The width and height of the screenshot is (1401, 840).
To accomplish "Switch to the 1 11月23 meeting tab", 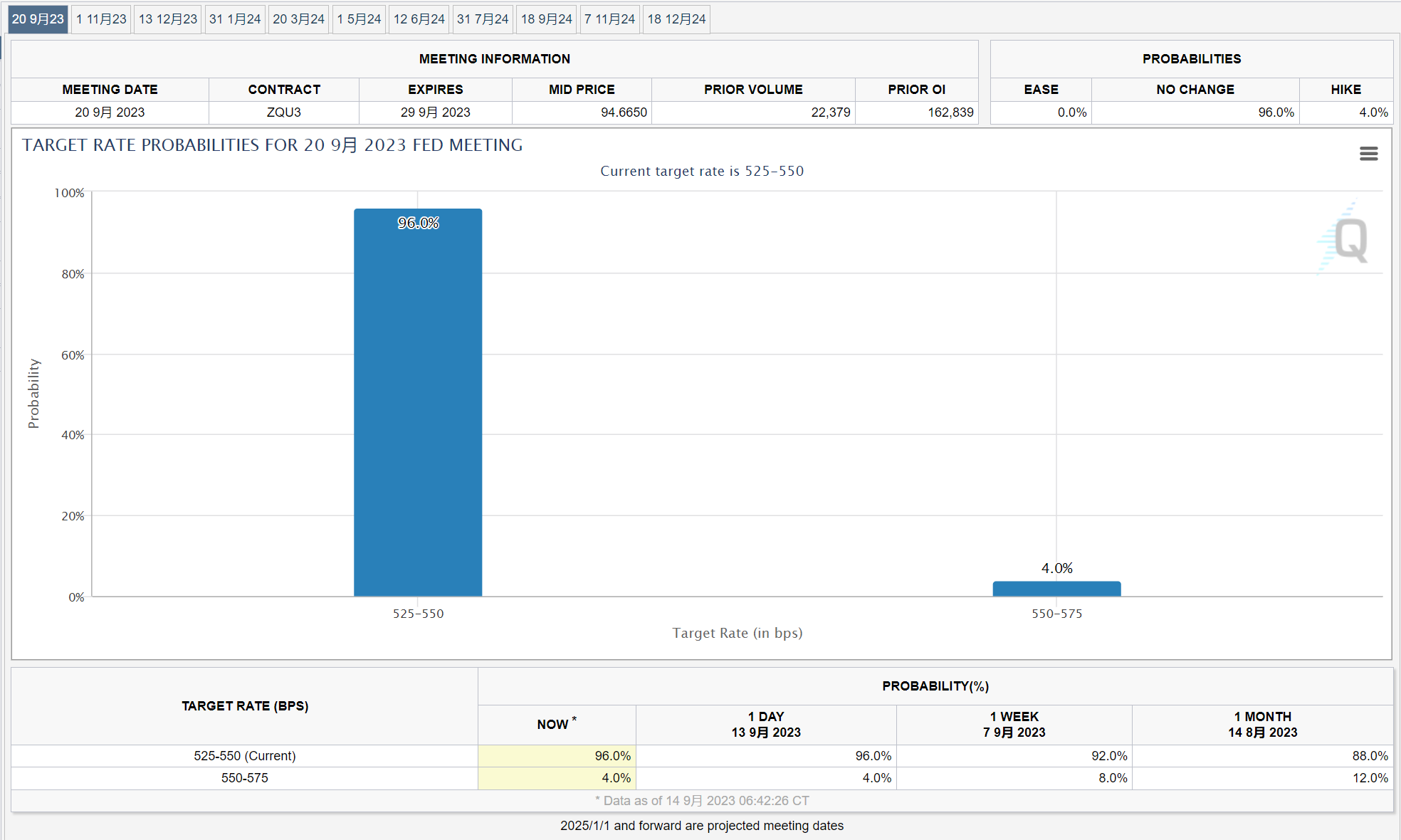I will coord(101,19).
